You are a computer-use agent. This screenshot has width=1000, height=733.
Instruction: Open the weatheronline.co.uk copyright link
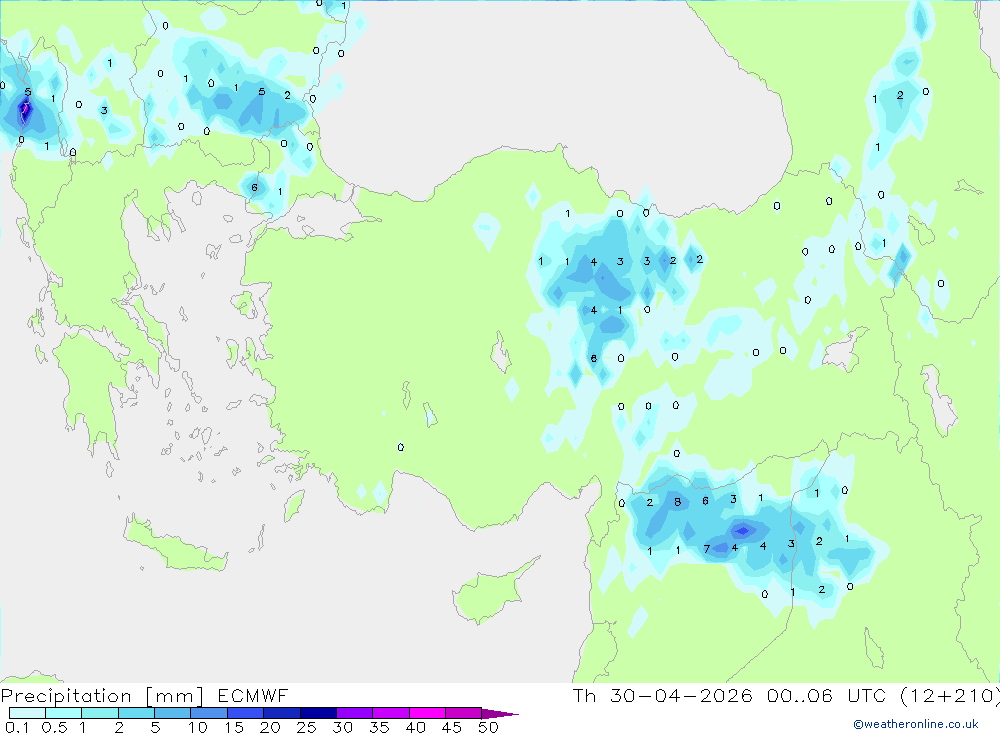(x=916, y=724)
